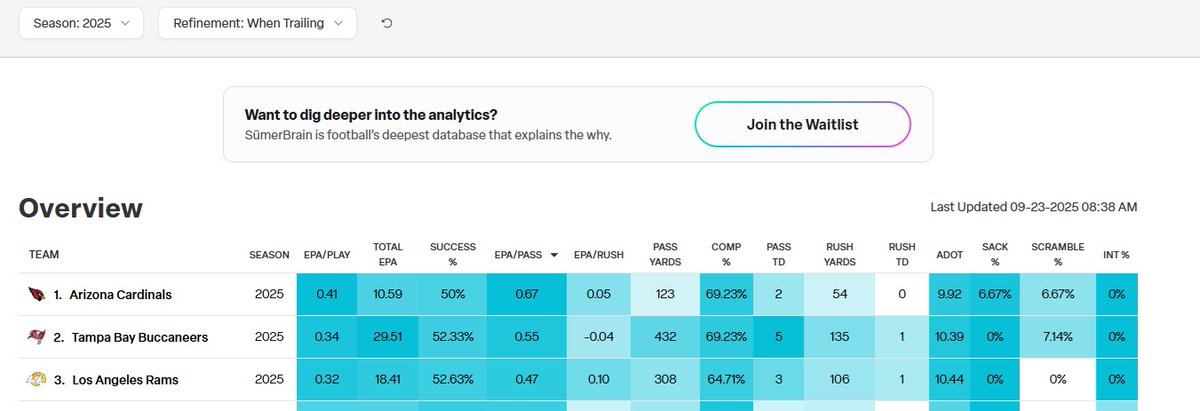
Task: Click the EPA/PASS sort arrow
Action: [552, 255]
